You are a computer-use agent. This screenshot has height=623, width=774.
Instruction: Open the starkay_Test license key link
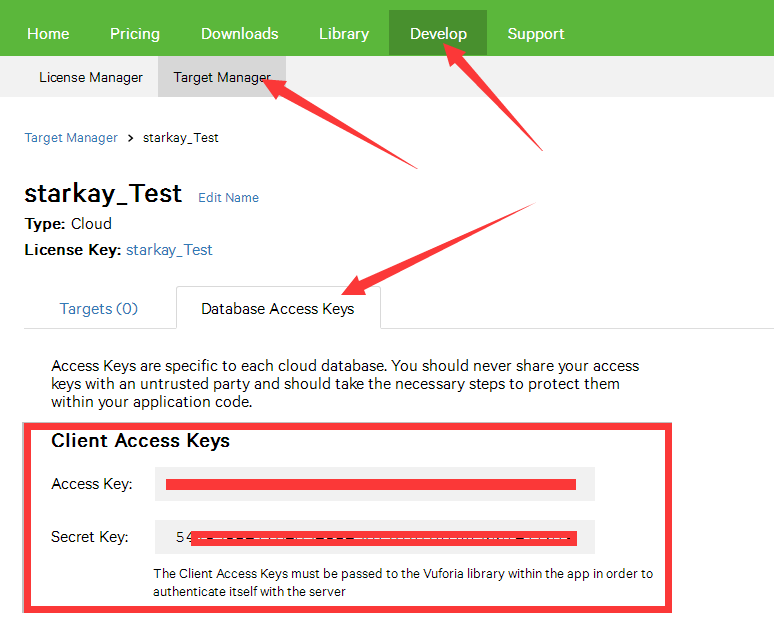coord(169,250)
